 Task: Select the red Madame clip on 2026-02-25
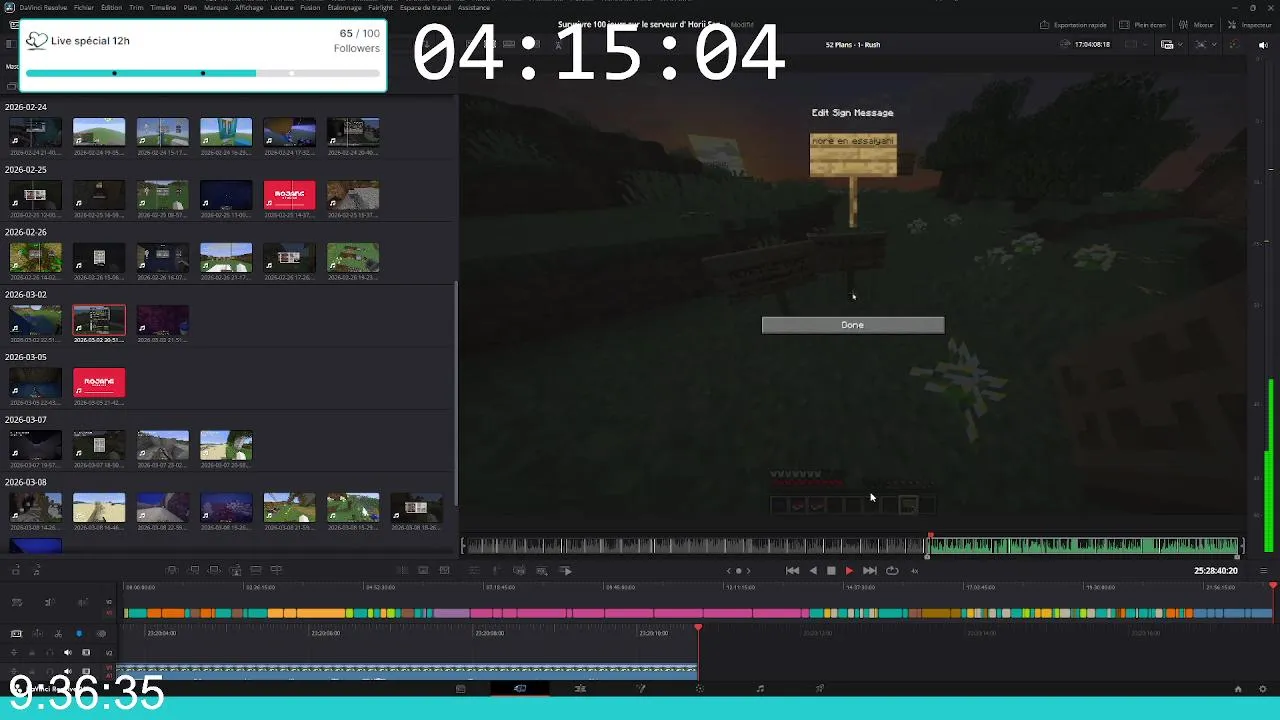point(289,196)
